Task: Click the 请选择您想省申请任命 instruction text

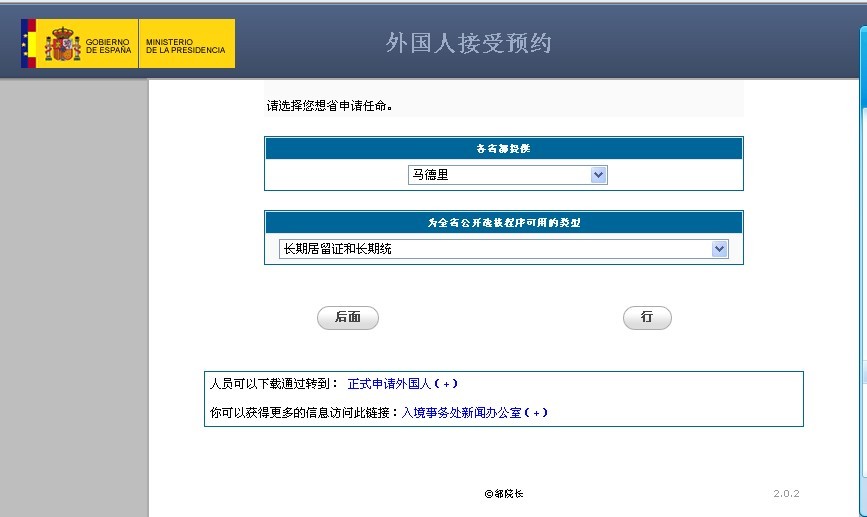Action: [329, 105]
